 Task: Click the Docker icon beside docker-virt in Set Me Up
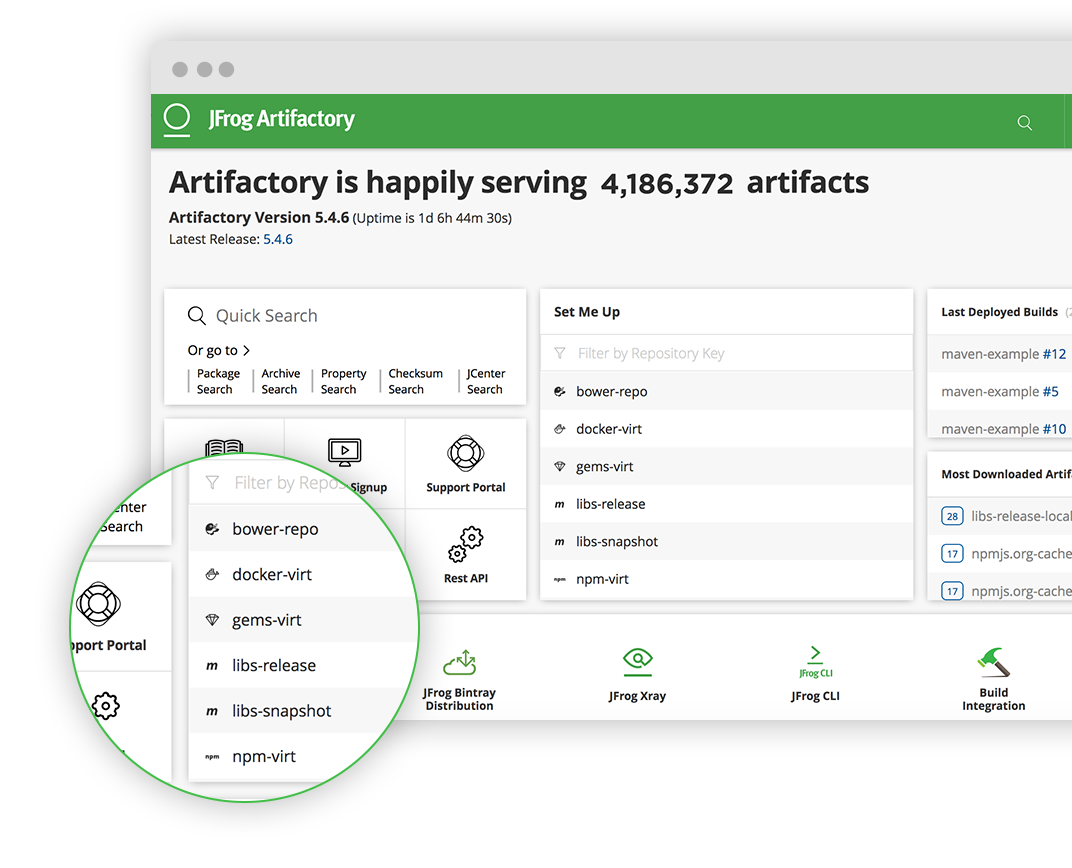tap(560, 429)
